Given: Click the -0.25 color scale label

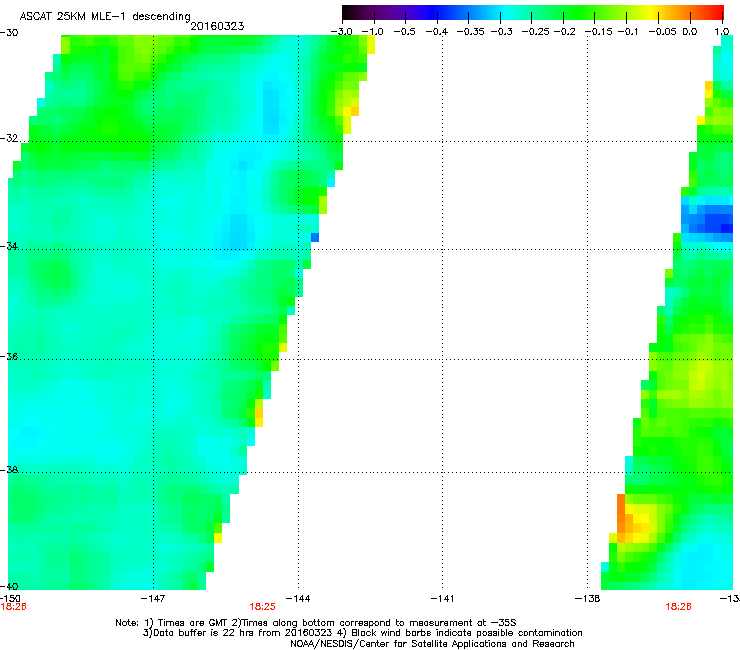Looking at the screenshot, I should click(x=535, y=32).
